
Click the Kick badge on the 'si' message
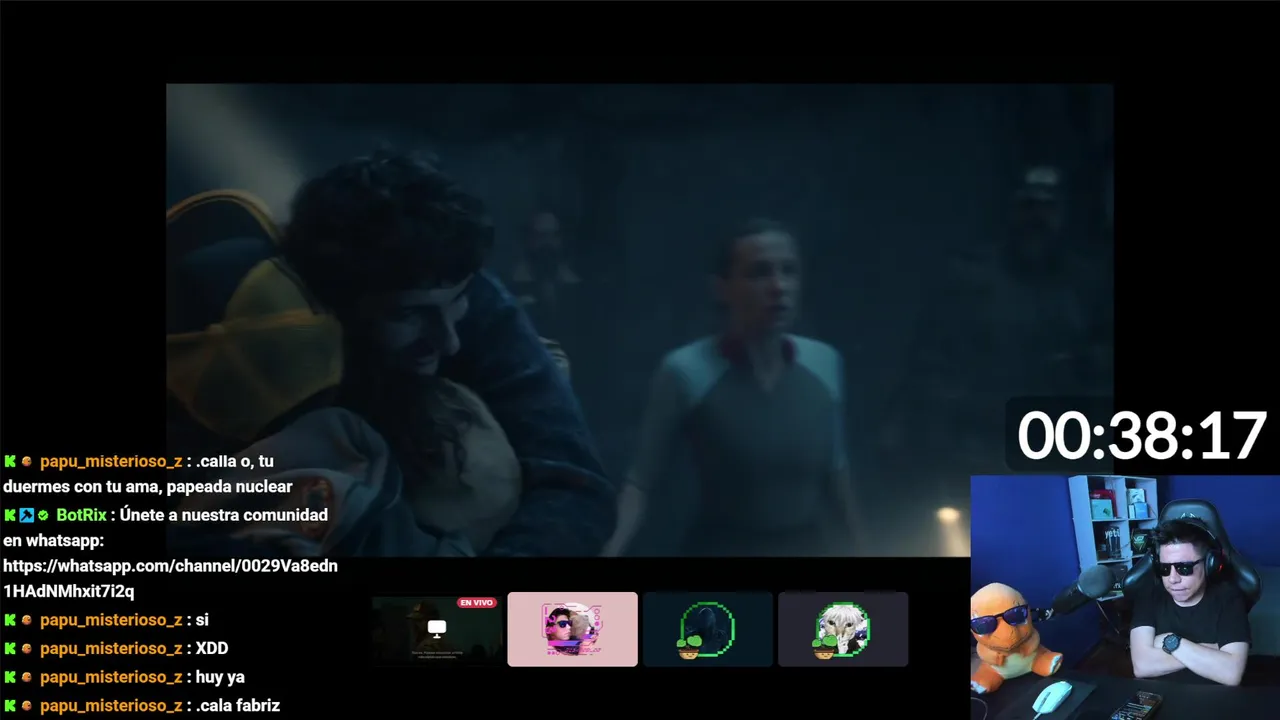point(10,620)
